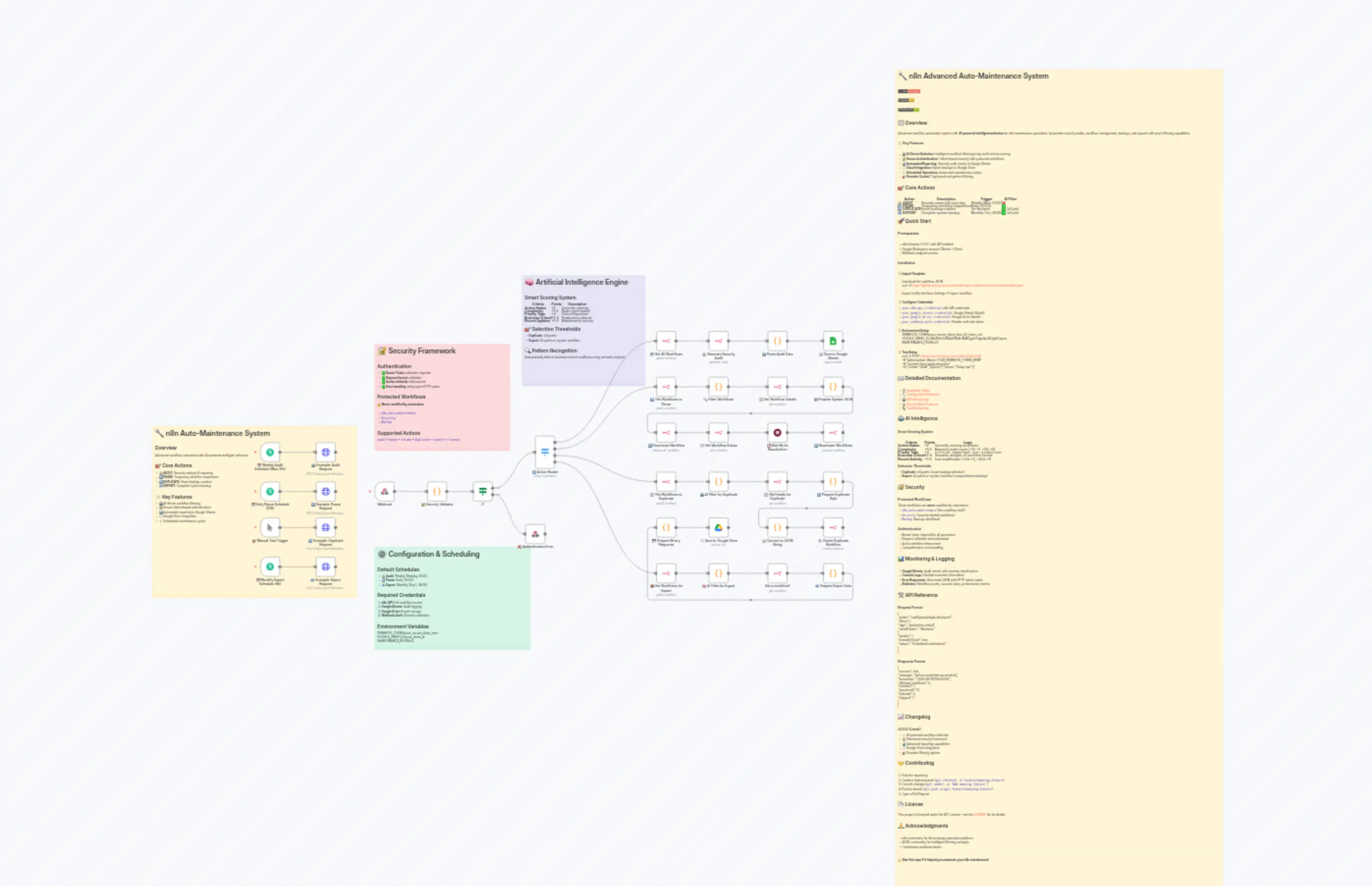Image resolution: width=1372 pixels, height=886 pixels.
Task: Open the Weekly Audit Schedule trigger node
Action: [271, 452]
